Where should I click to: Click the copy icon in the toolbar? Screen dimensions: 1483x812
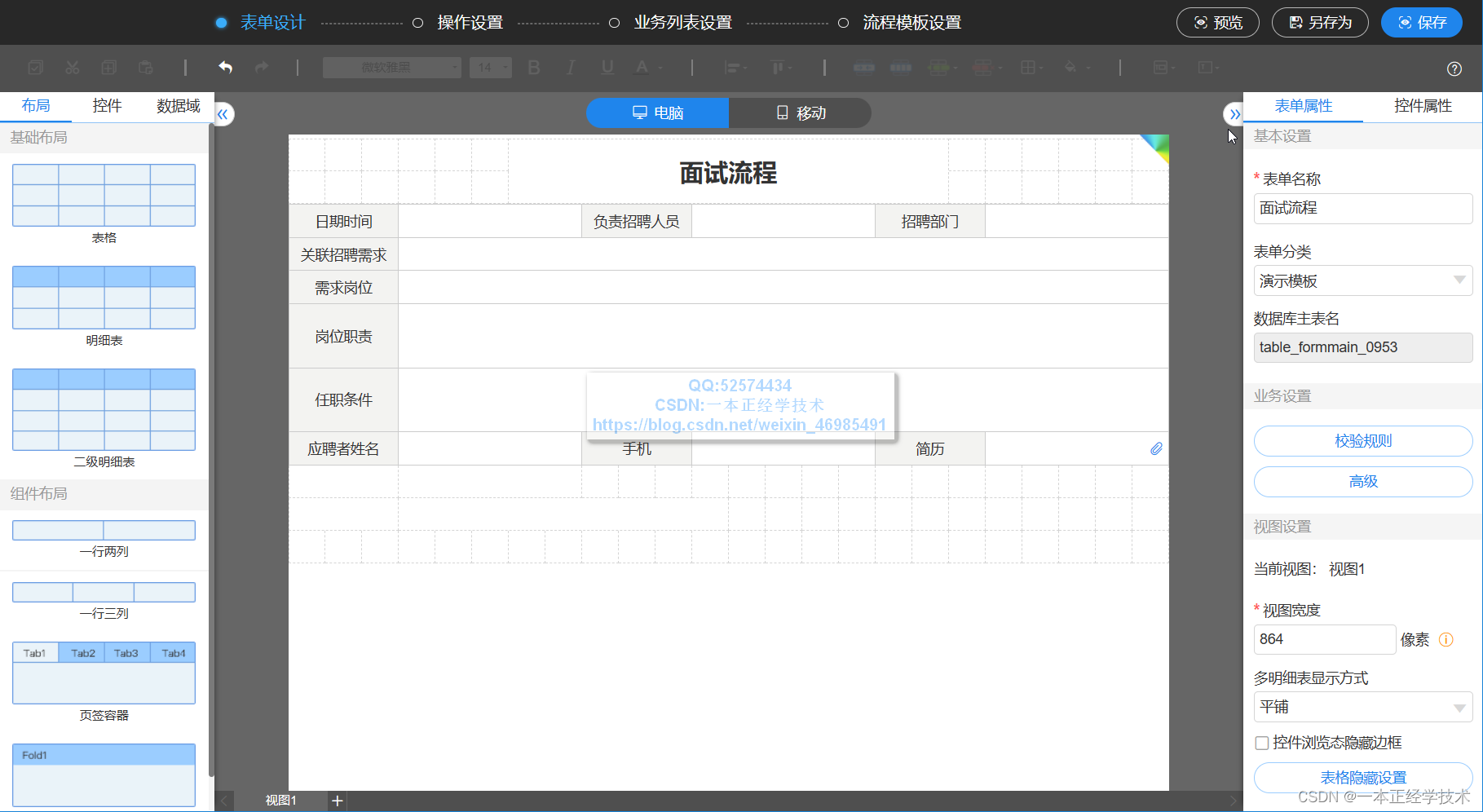109,68
